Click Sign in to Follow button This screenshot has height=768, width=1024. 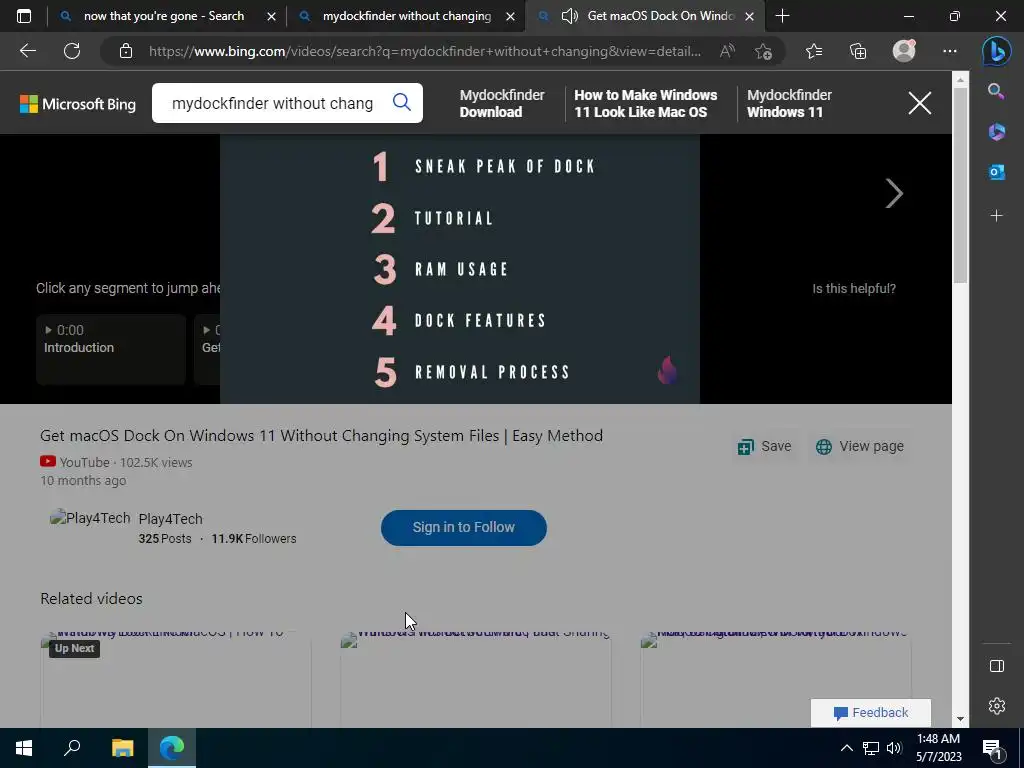(x=464, y=528)
